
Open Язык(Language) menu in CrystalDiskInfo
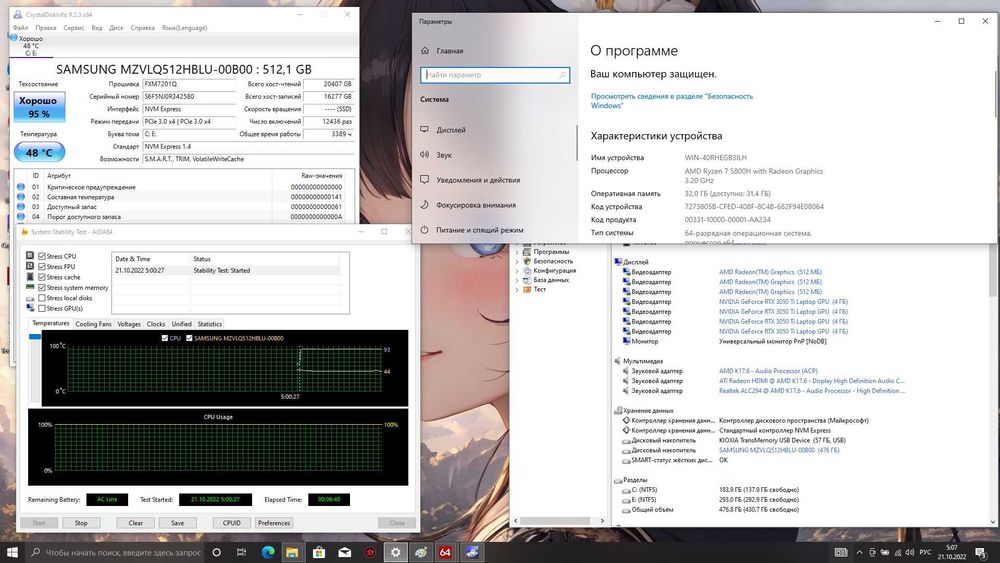tap(184, 28)
